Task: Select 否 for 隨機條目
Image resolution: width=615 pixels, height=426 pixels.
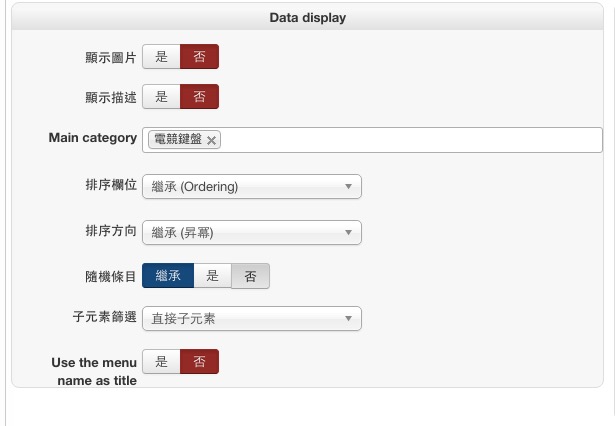Action: [x=250, y=276]
